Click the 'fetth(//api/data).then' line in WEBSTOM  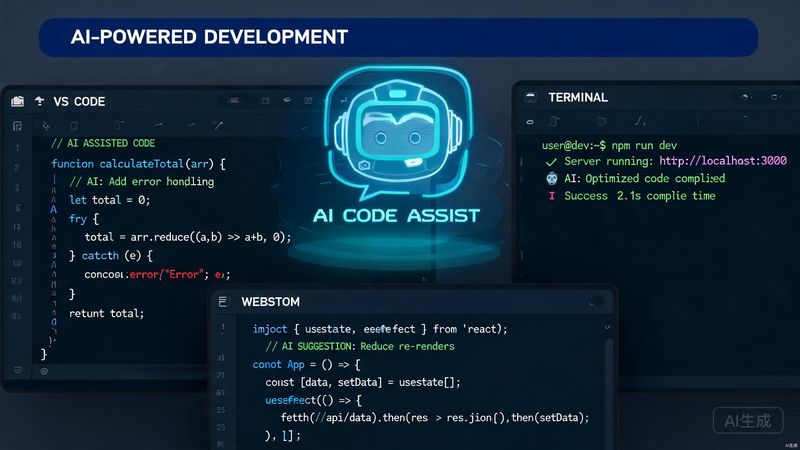click(435, 418)
